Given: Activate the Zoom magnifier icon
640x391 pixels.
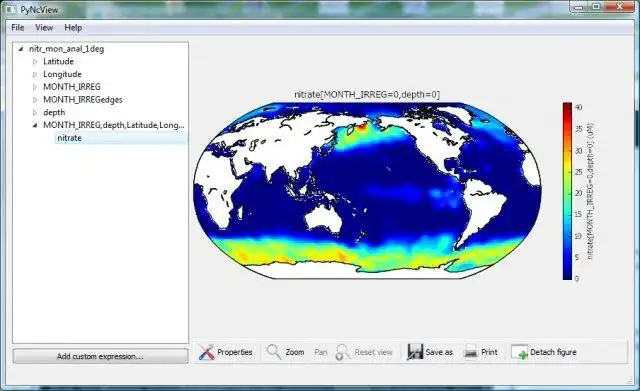Looking at the screenshot, I should 274,352.
